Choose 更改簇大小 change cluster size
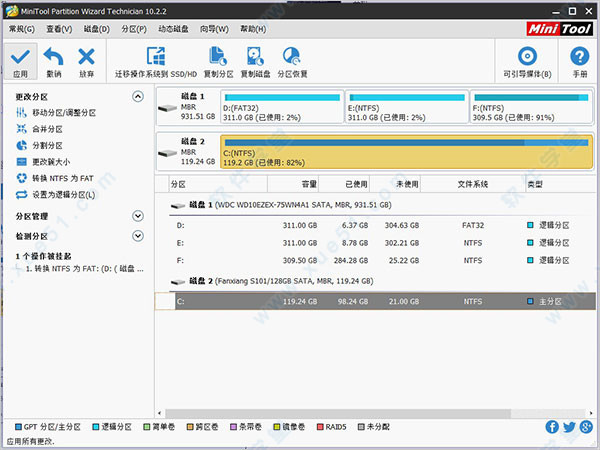600x450 pixels. click(x=43, y=162)
